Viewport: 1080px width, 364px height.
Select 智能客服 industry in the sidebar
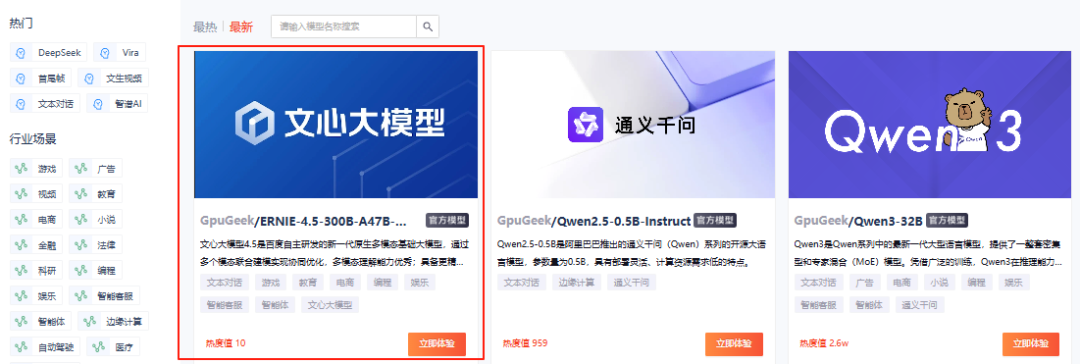point(105,297)
